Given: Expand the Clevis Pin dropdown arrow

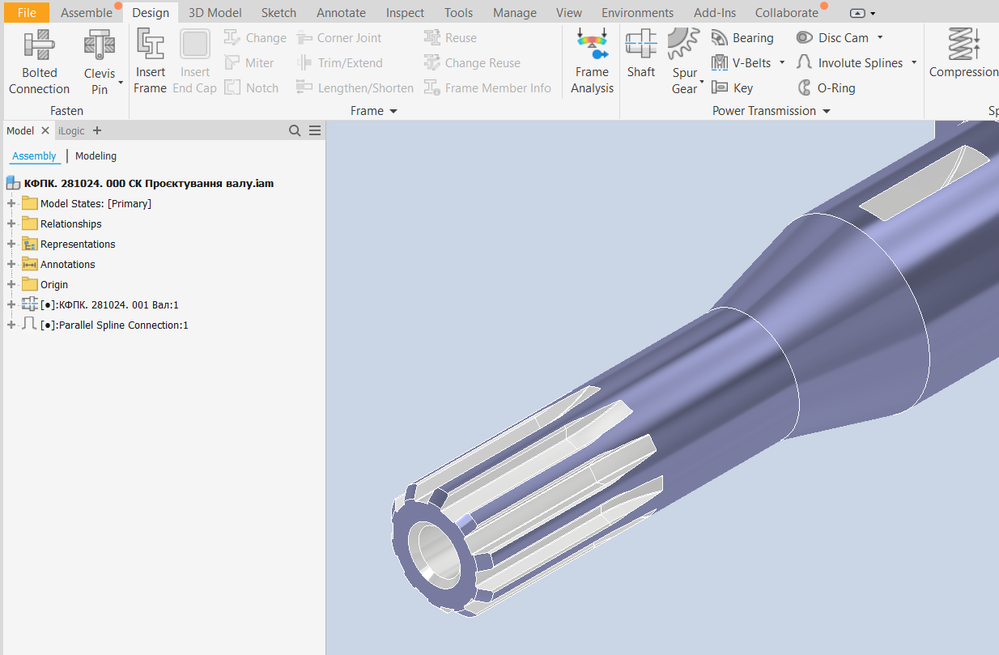Looking at the screenshot, I should coord(120,82).
